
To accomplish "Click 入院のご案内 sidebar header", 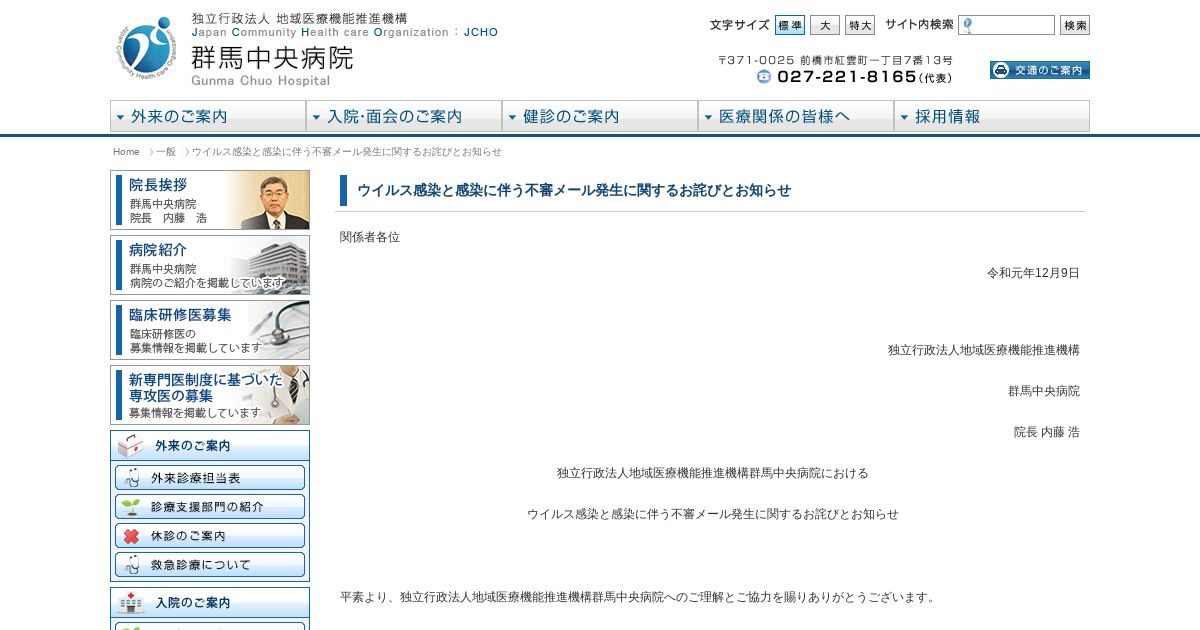I will click(x=210, y=603).
